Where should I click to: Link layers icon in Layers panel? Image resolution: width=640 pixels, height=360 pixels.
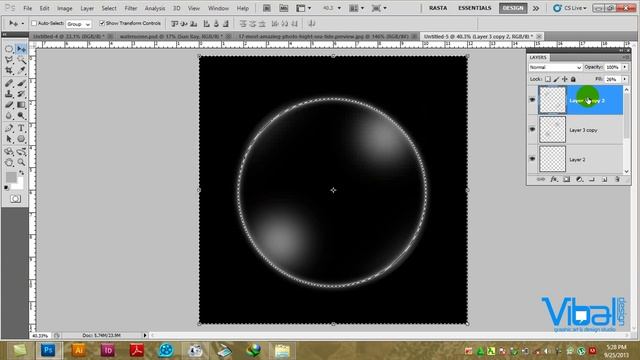(541, 180)
